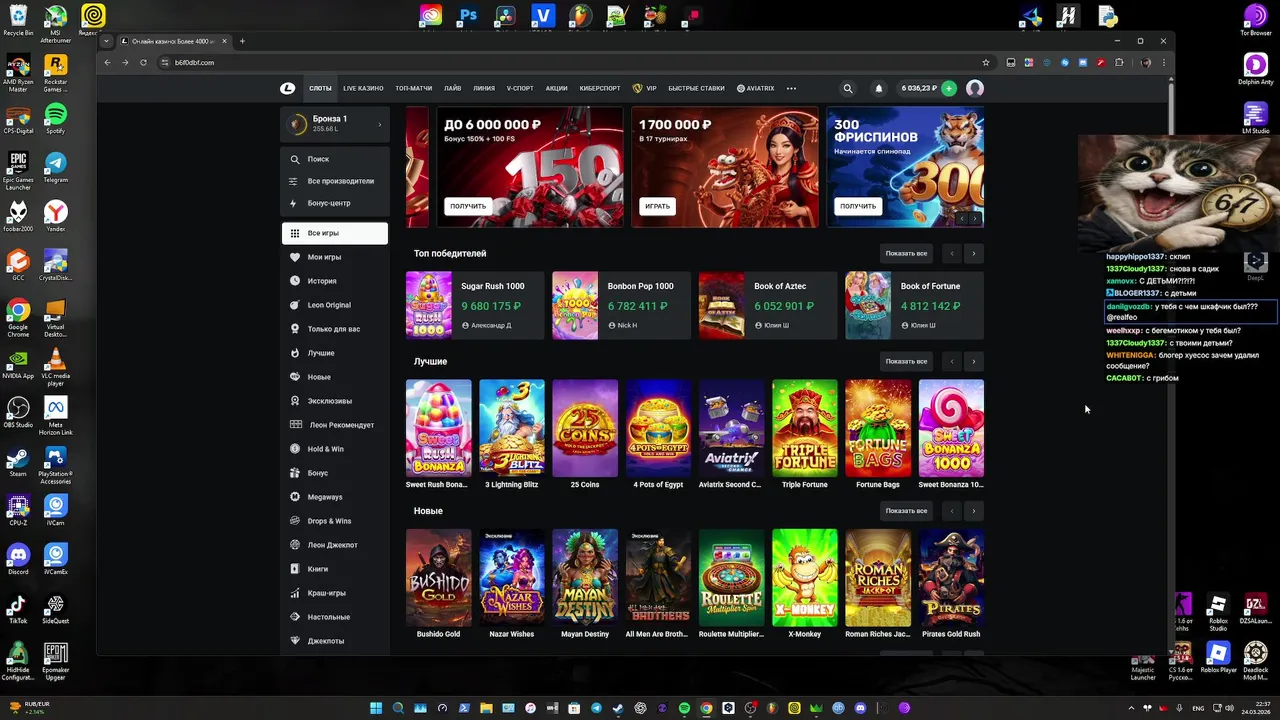The image size is (1280, 720).
Task: Click Показать все for Новые
Action: tap(906, 511)
